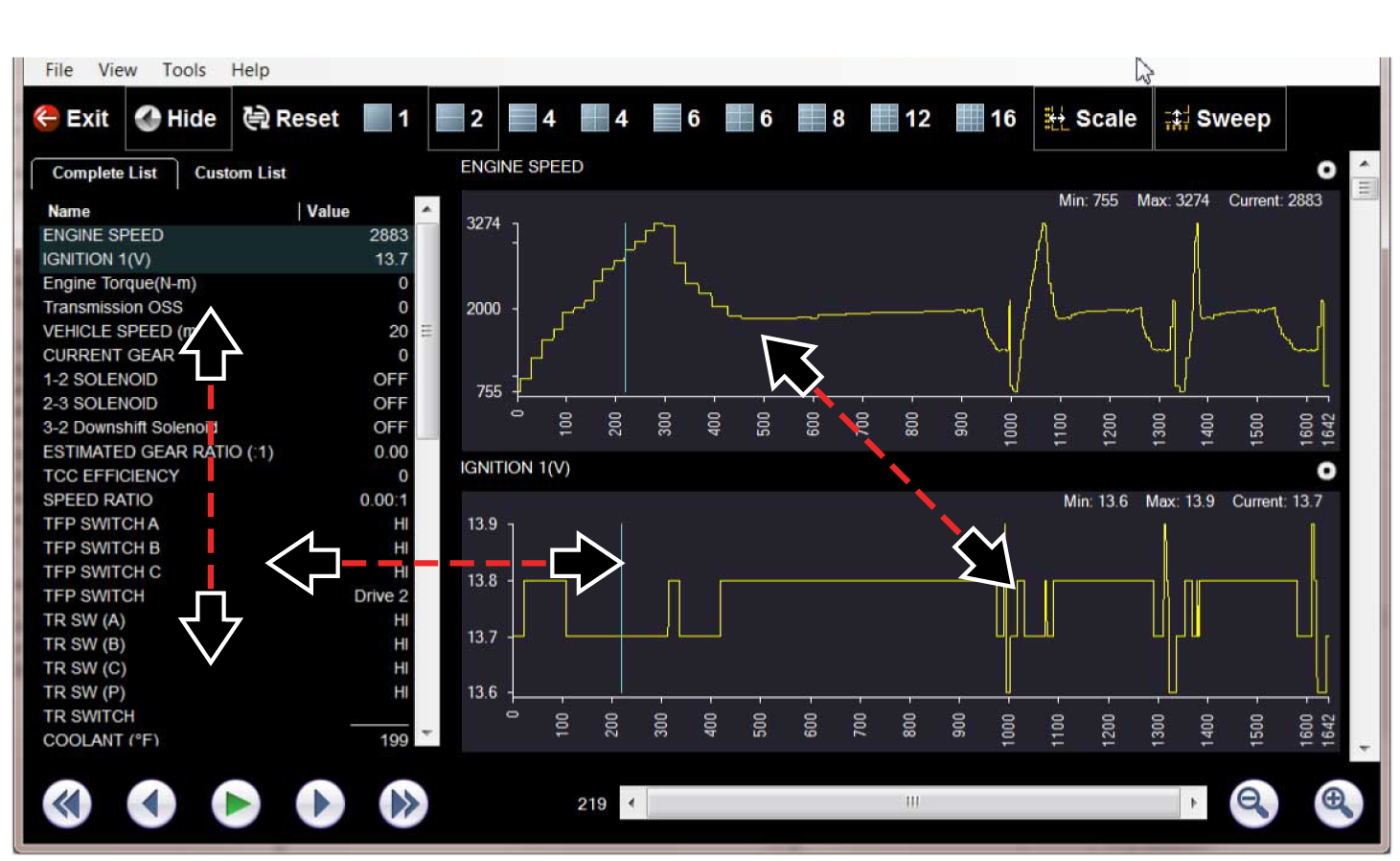Toggle the IGNITION 1(V) graph circle button
This screenshot has height=861, width=1400.
point(1326,471)
